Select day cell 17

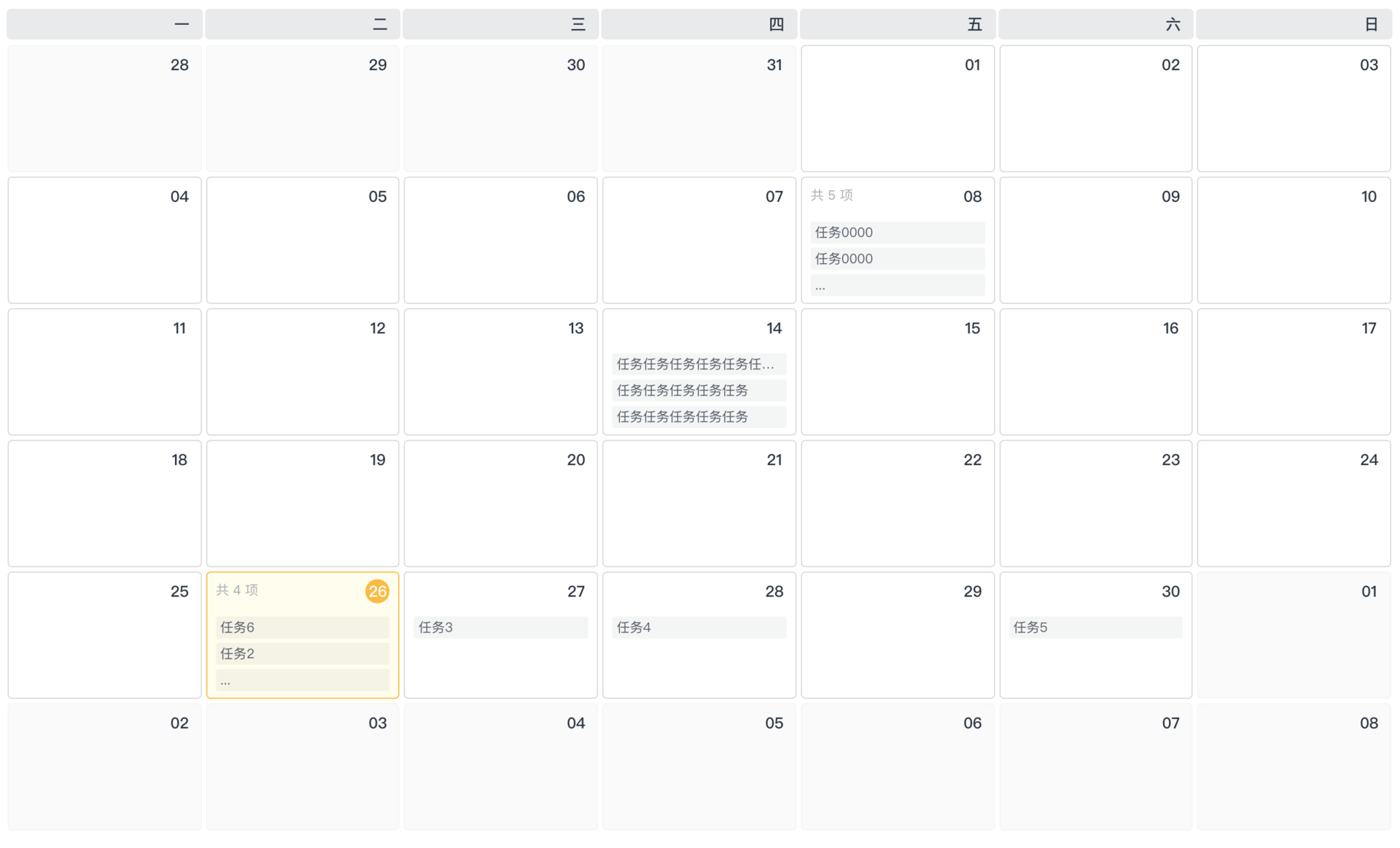tap(1294, 372)
